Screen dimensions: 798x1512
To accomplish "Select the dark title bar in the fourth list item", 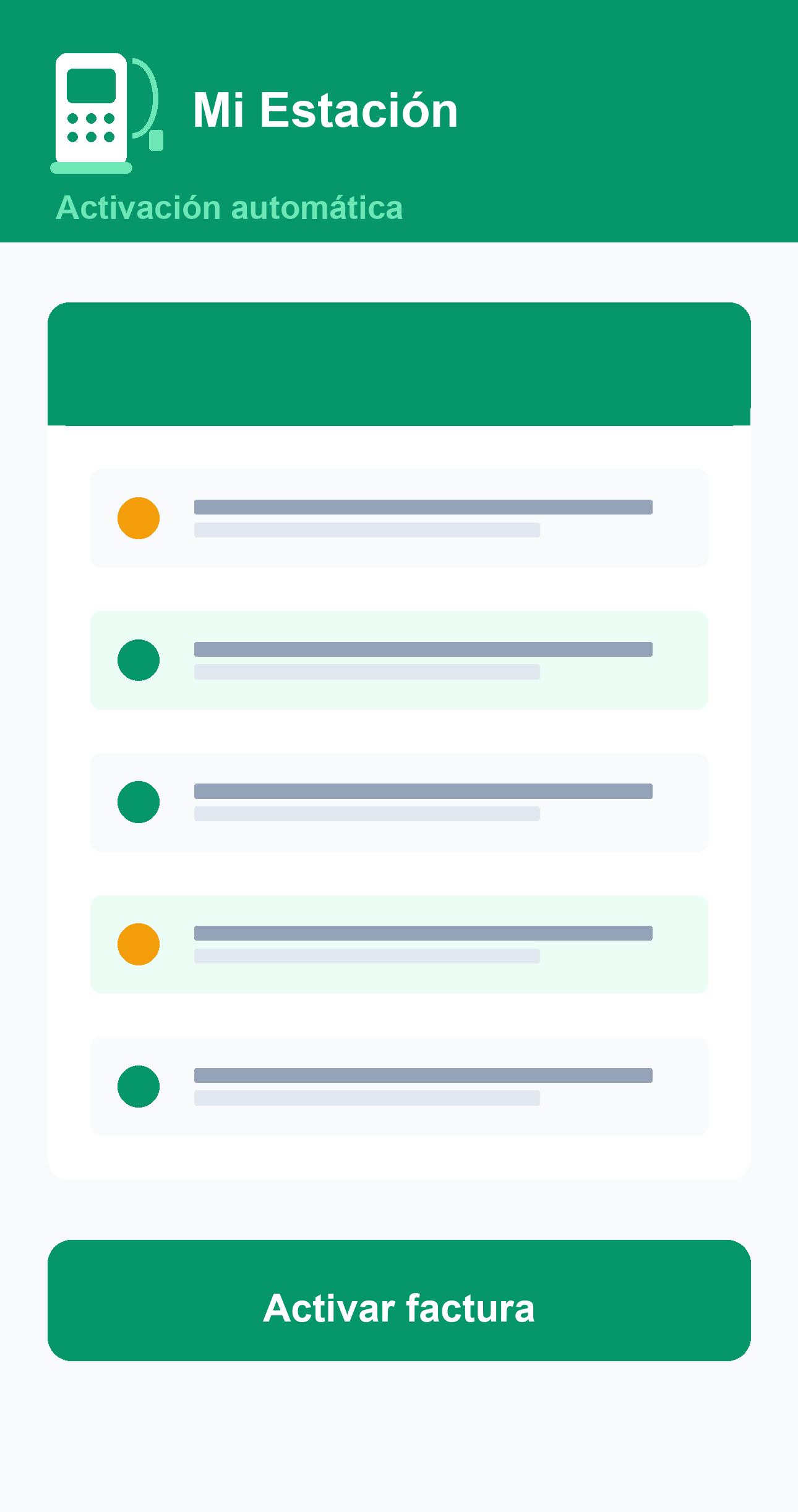I will click(423, 933).
